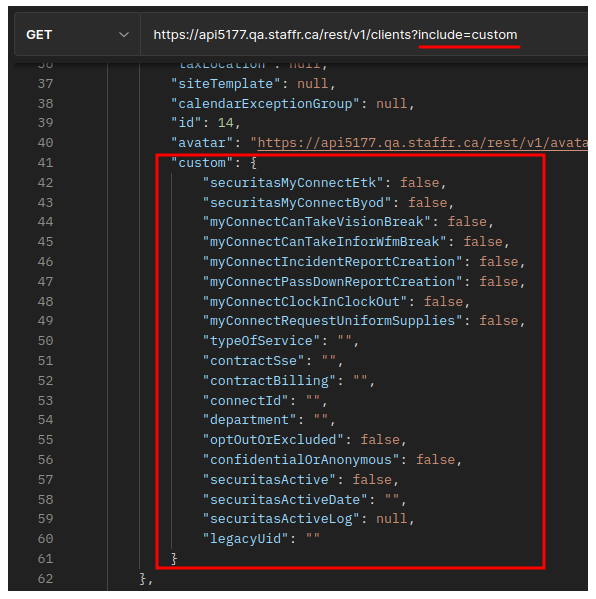The height and width of the screenshot is (599, 596).
Task: Click the id value 14
Action: [x=226, y=123]
